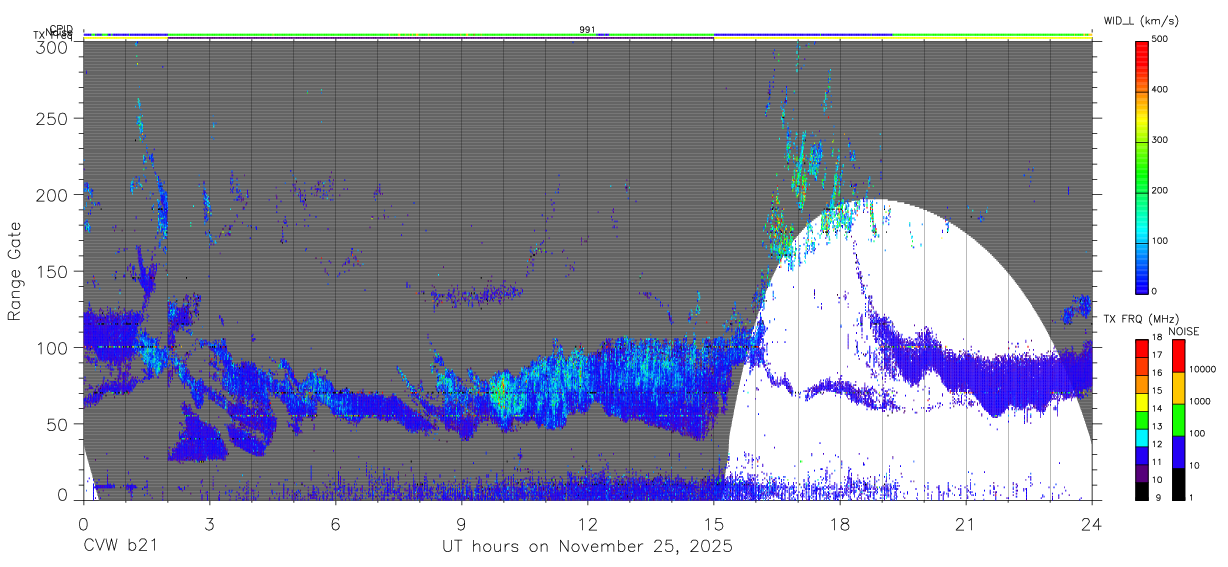Click the '9' tick on the UT hours axis

pos(462,524)
